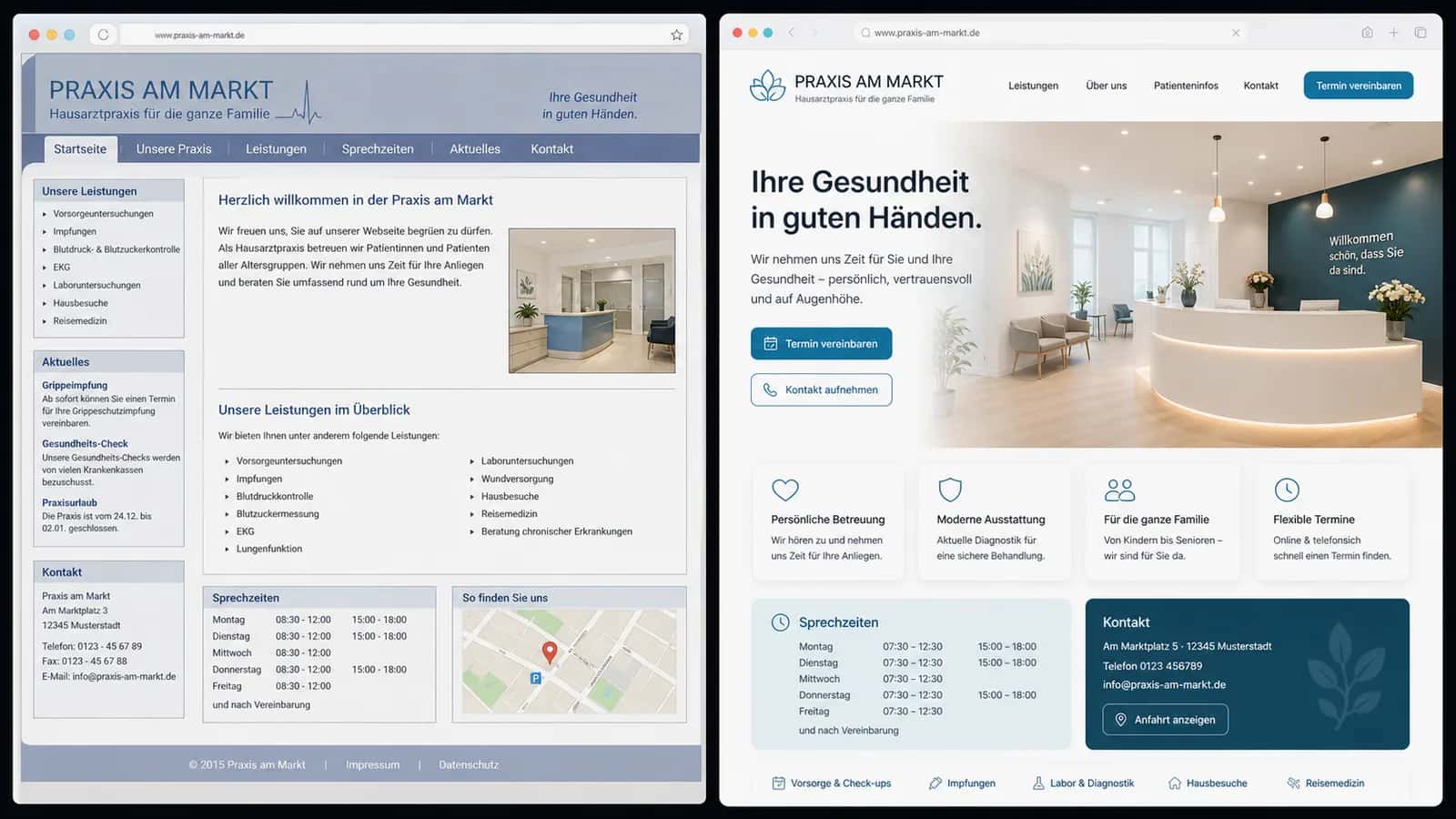Click the reload icon in left browser window
This screenshot has height=819, width=1456.
coord(103,35)
